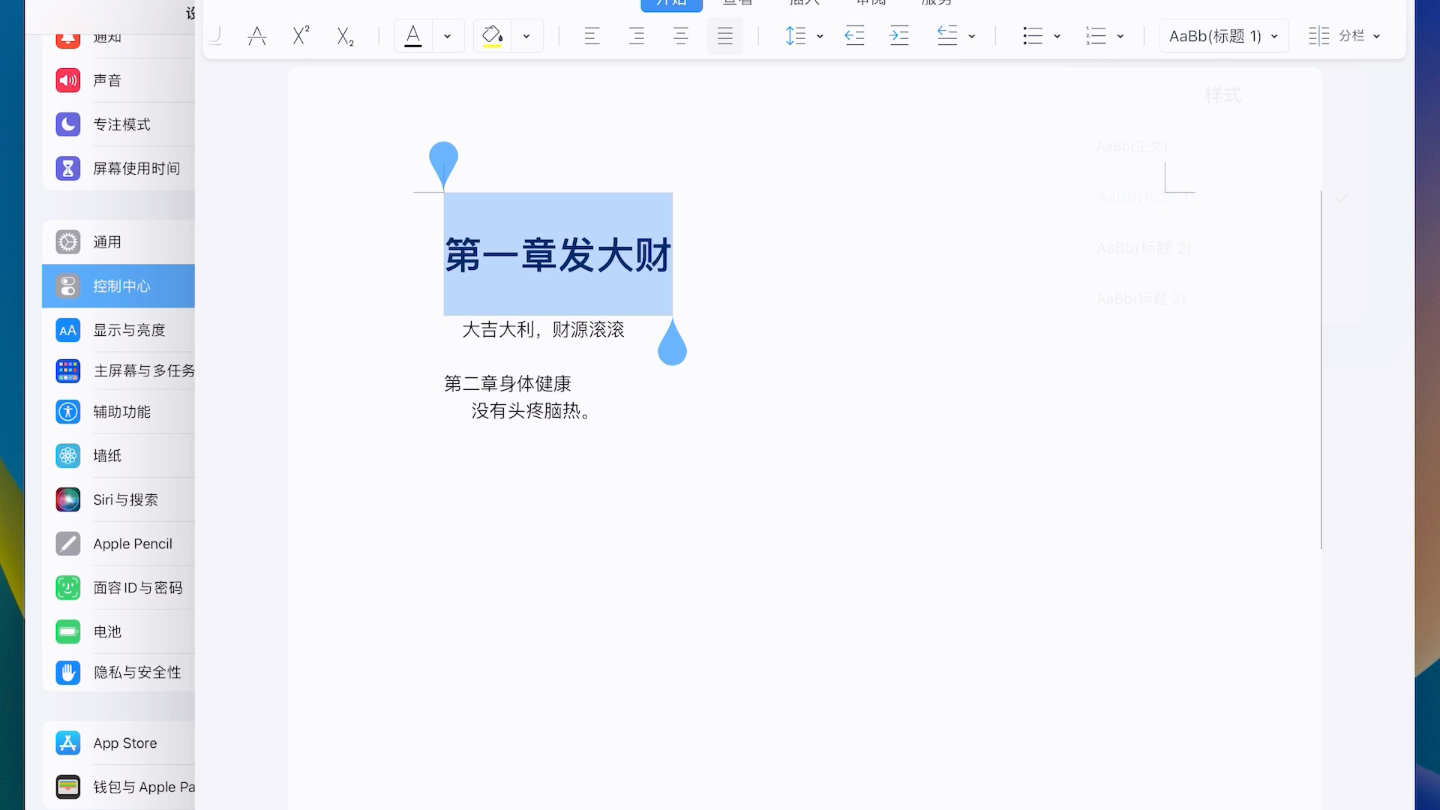Apply superscript formatting
This screenshot has height=810, width=1440.
click(301, 36)
